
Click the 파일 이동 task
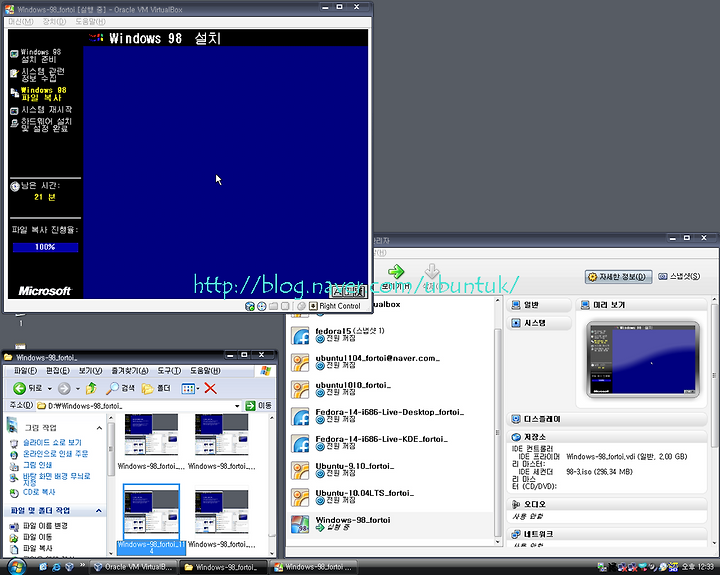coord(37,537)
